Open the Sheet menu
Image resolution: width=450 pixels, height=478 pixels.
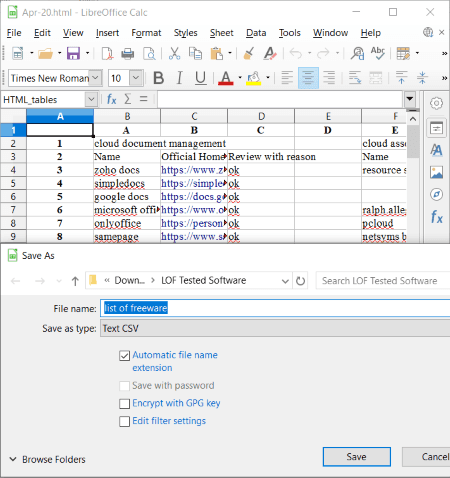click(221, 33)
